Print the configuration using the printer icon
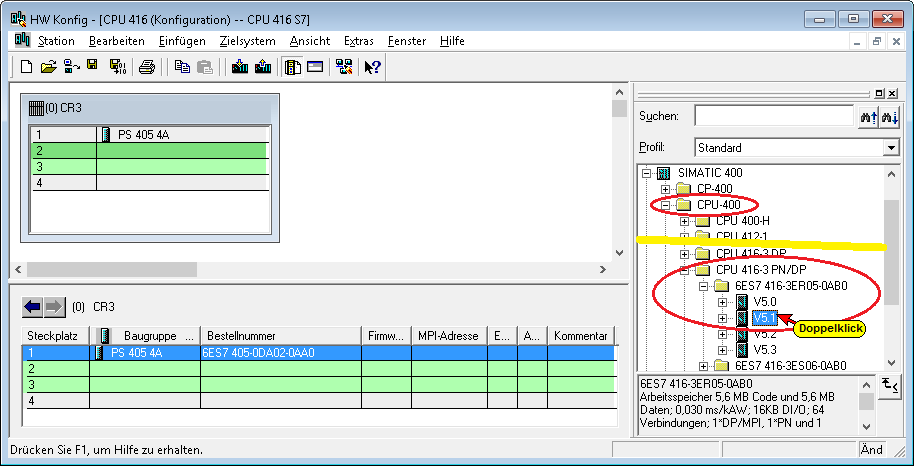The image size is (914, 466). pyautogui.click(x=146, y=67)
